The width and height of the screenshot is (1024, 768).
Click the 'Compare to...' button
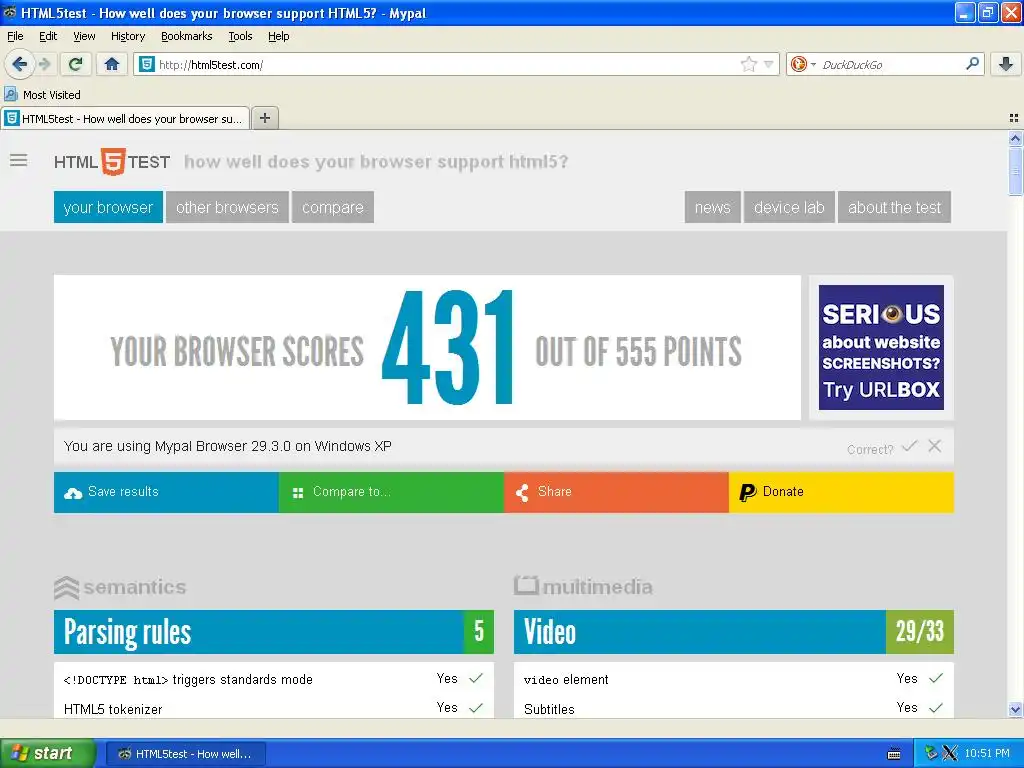(x=391, y=492)
